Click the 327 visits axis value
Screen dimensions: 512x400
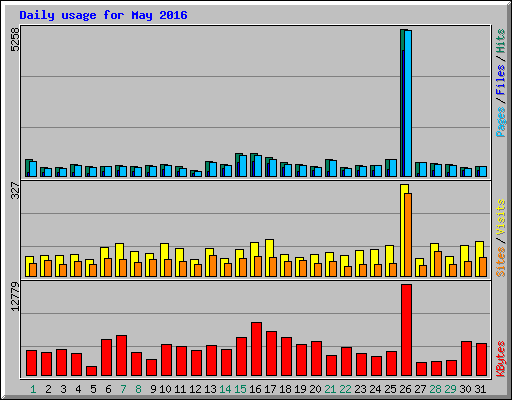[x=15, y=190]
